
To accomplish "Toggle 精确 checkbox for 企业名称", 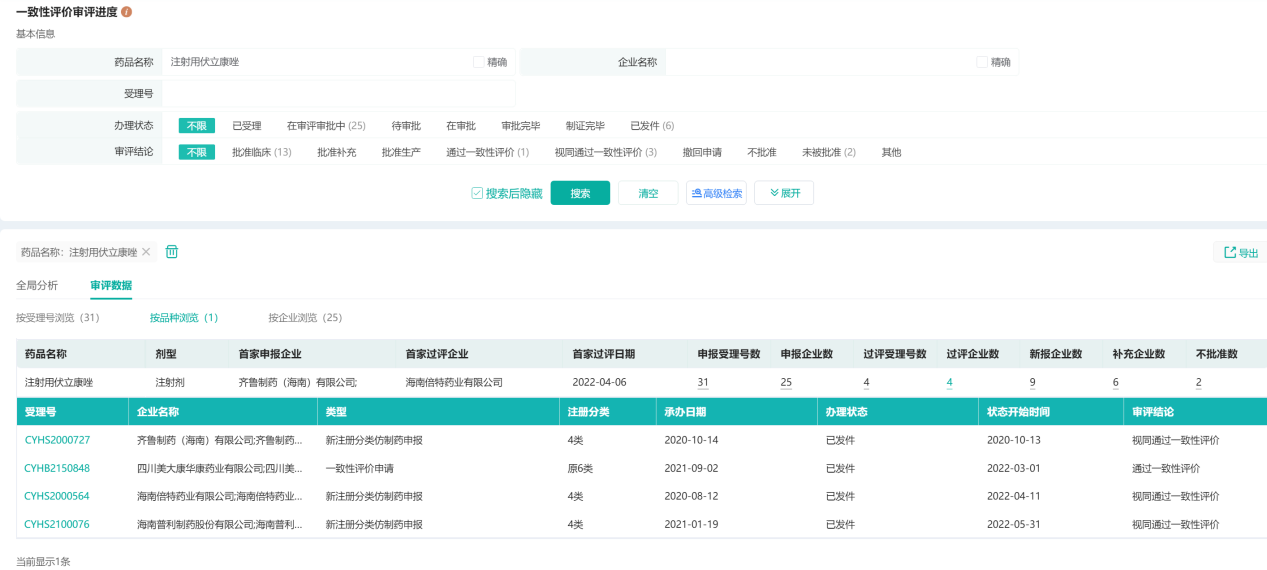I will click(x=982, y=62).
